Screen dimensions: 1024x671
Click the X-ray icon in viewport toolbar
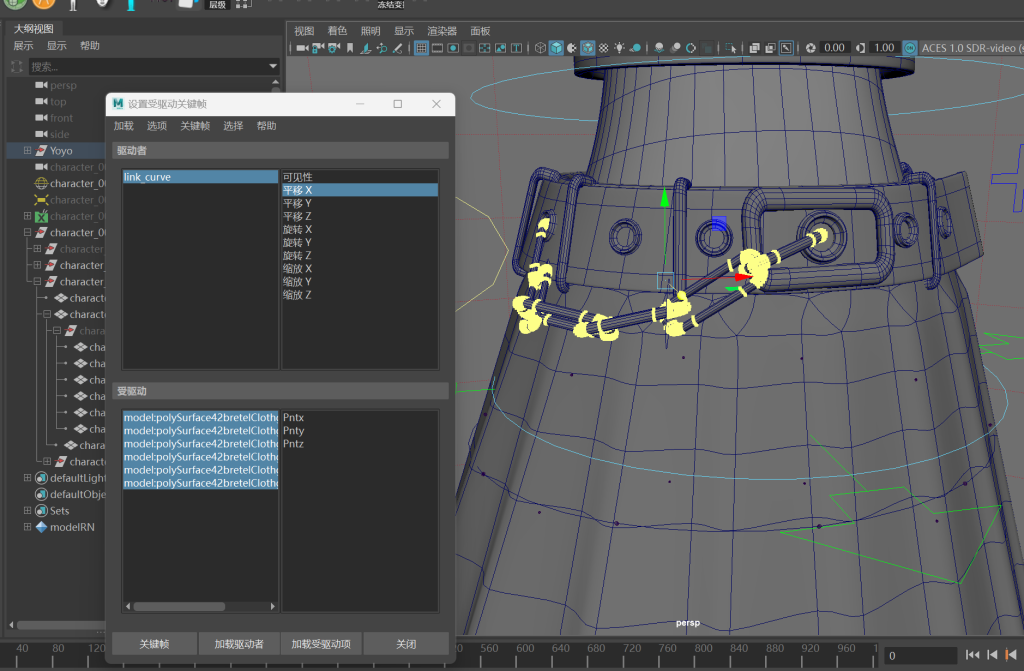pyautogui.click(x=754, y=48)
